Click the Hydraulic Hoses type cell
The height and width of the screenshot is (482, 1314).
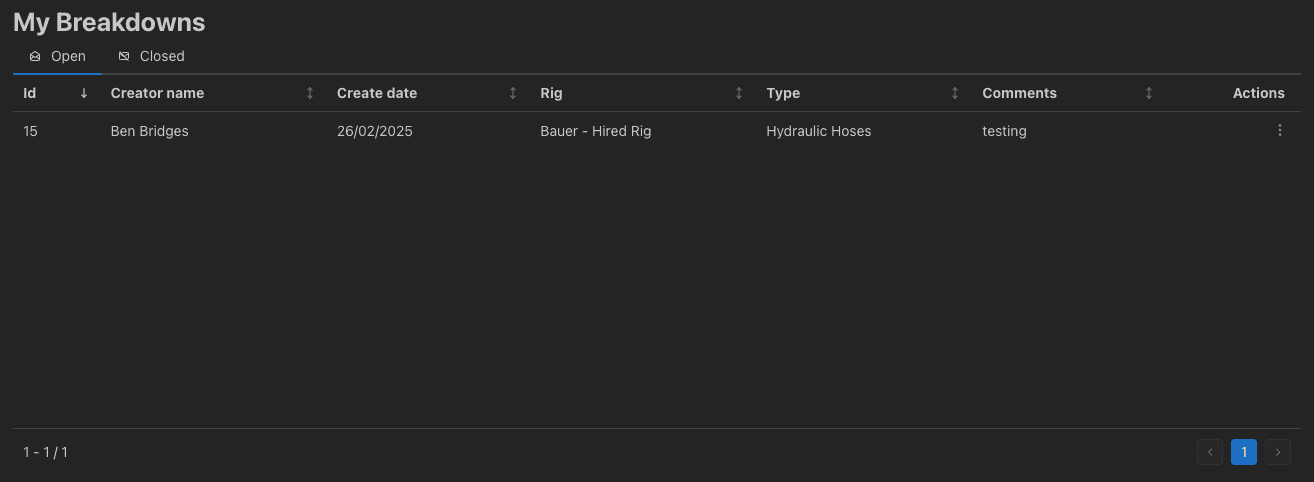pos(818,131)
